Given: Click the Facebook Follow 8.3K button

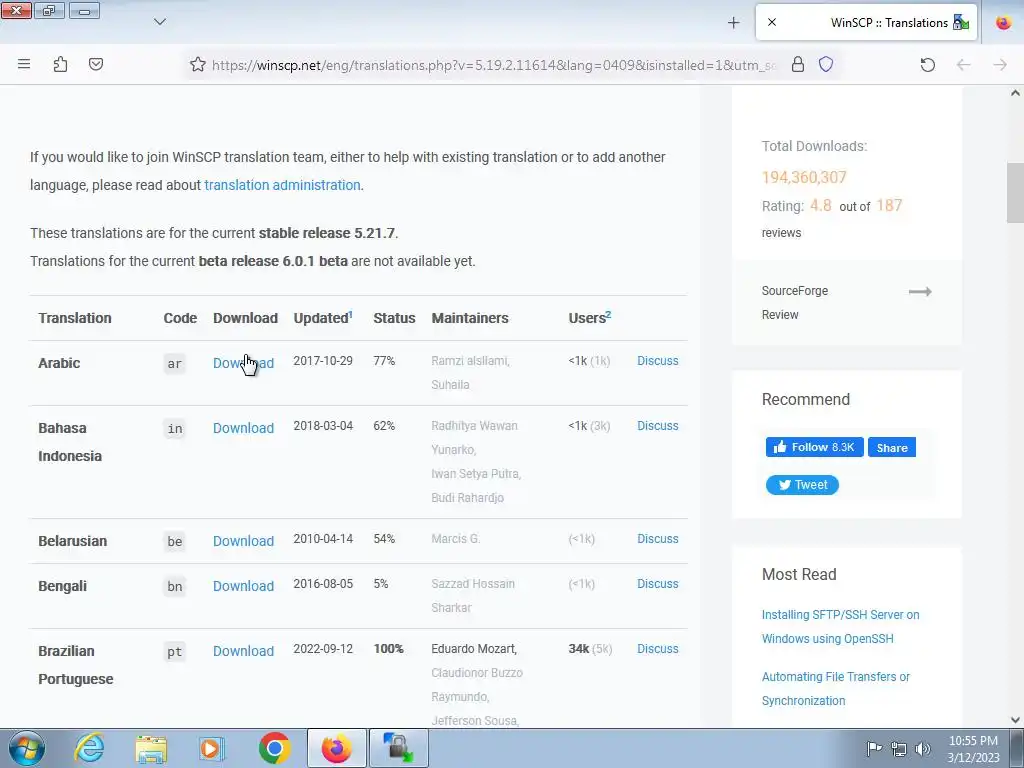Looking at the screenshot, I should (x=814, y=447).
